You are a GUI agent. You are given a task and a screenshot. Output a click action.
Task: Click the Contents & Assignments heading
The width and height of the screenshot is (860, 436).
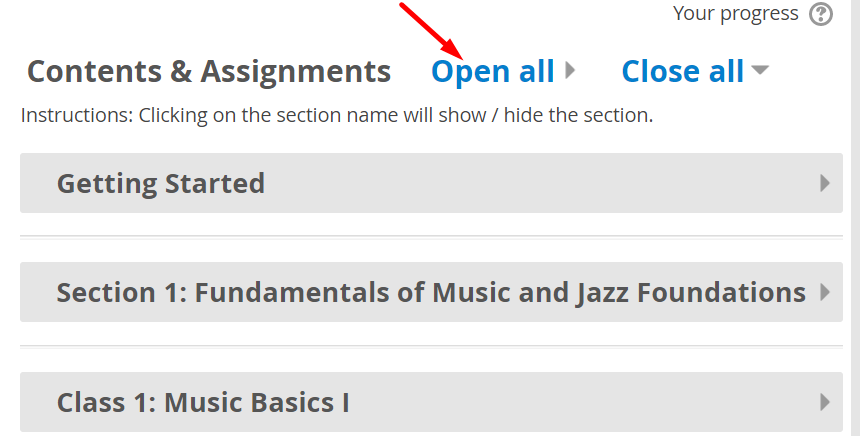(209, 71)
